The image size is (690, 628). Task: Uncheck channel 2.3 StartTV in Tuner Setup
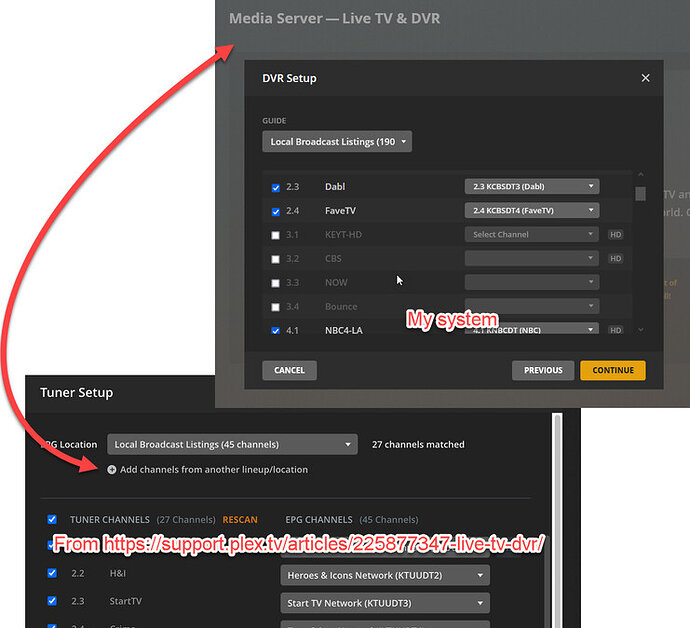(52, 601)
